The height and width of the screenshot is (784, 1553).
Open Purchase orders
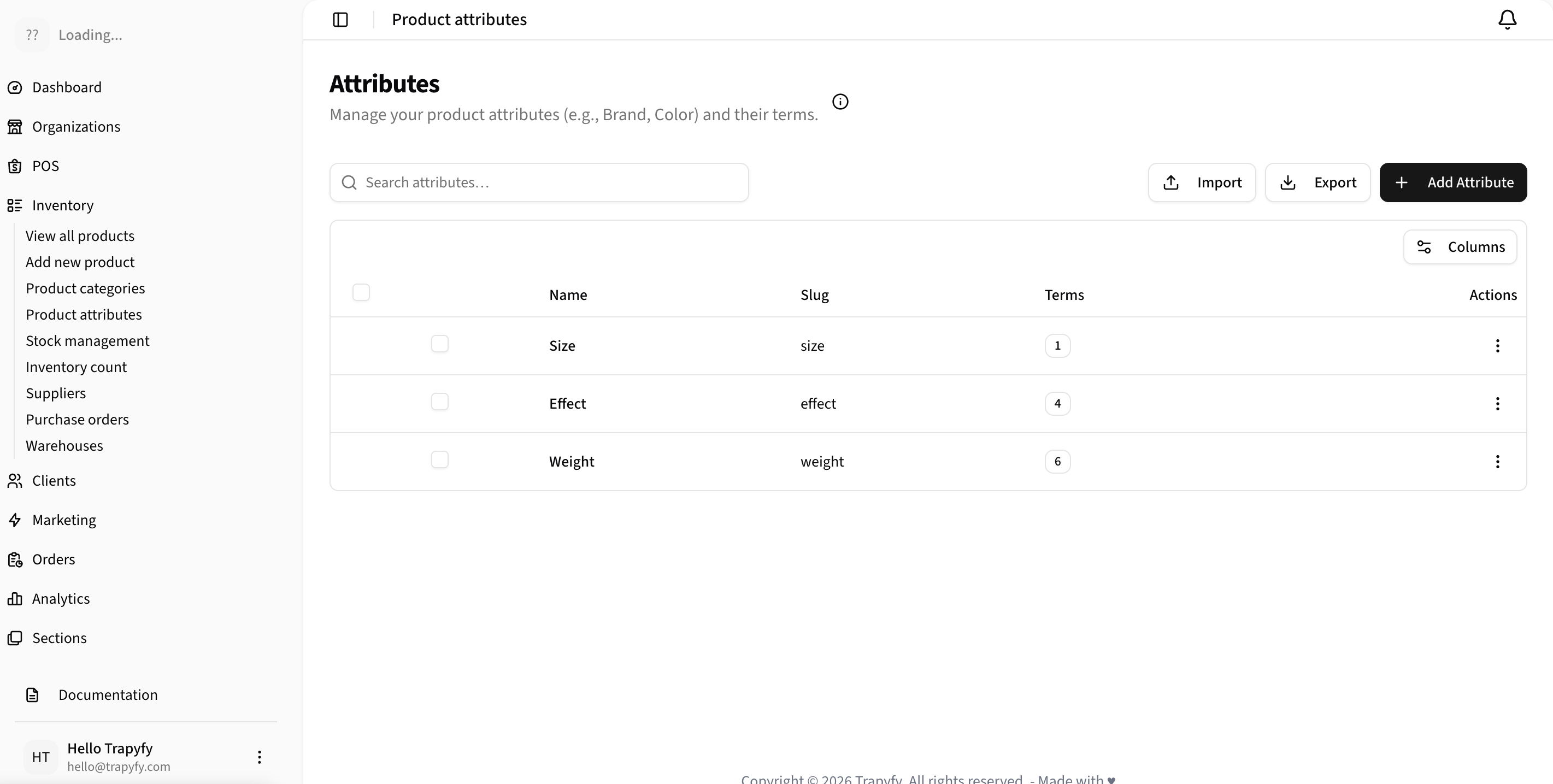point(77,420)
